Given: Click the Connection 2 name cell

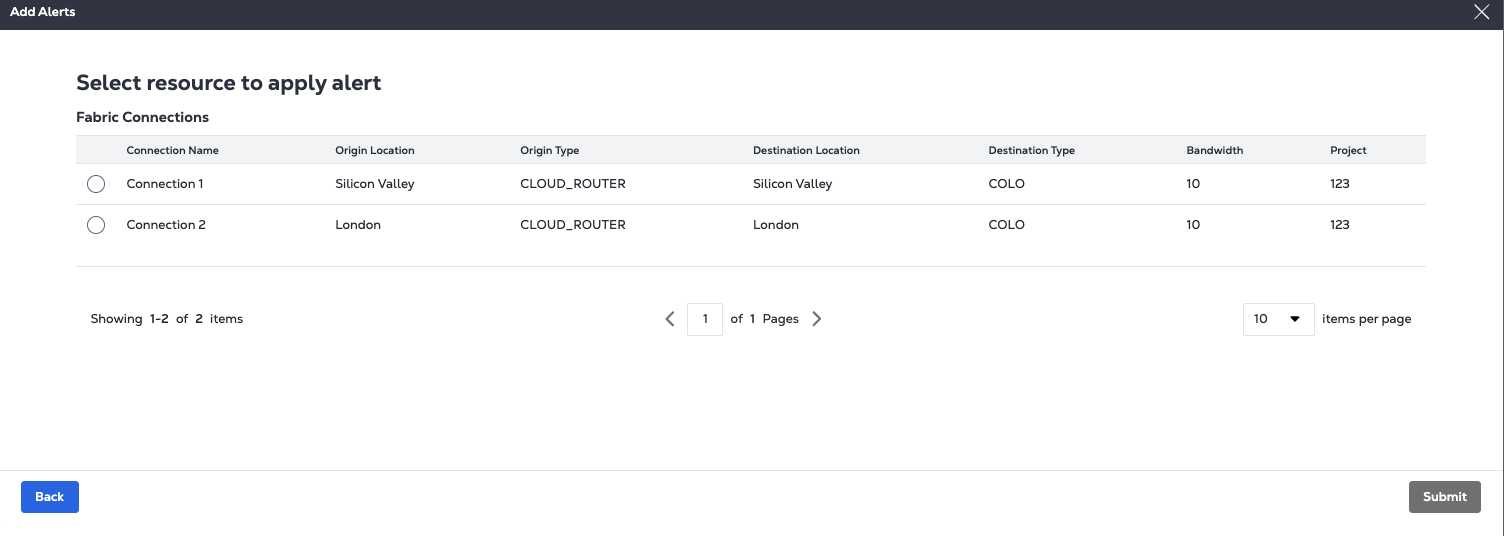Looking at the screenshot, I should point(166,225).
